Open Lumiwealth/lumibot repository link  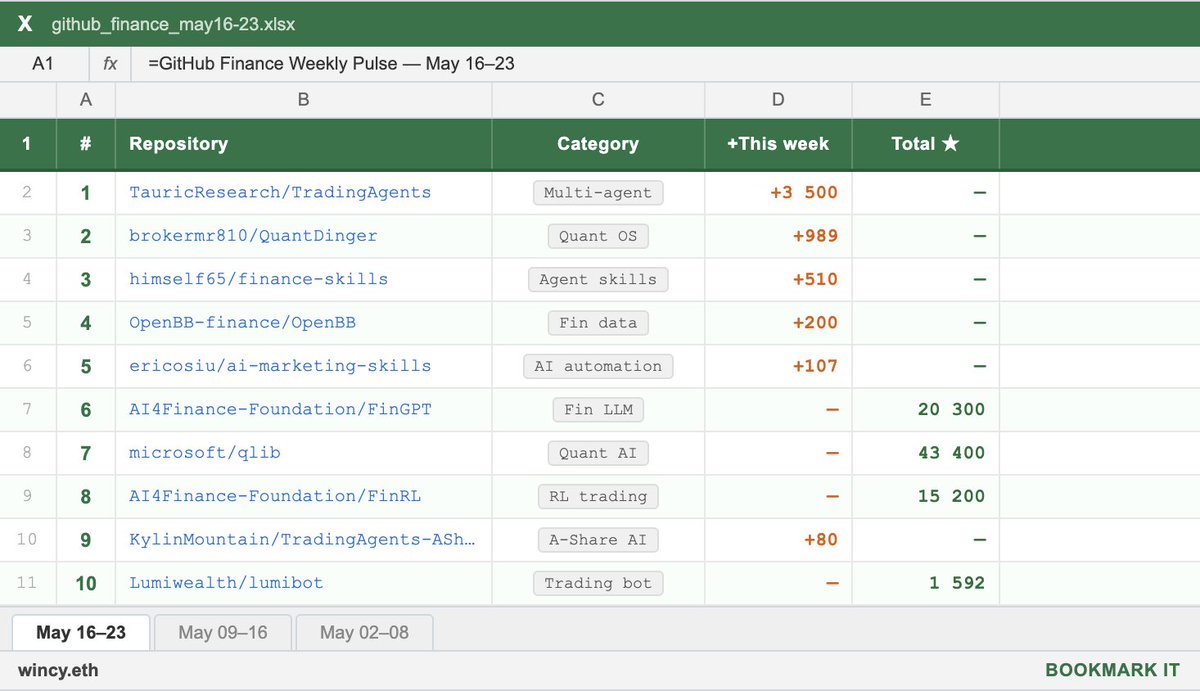coord(226,583)
